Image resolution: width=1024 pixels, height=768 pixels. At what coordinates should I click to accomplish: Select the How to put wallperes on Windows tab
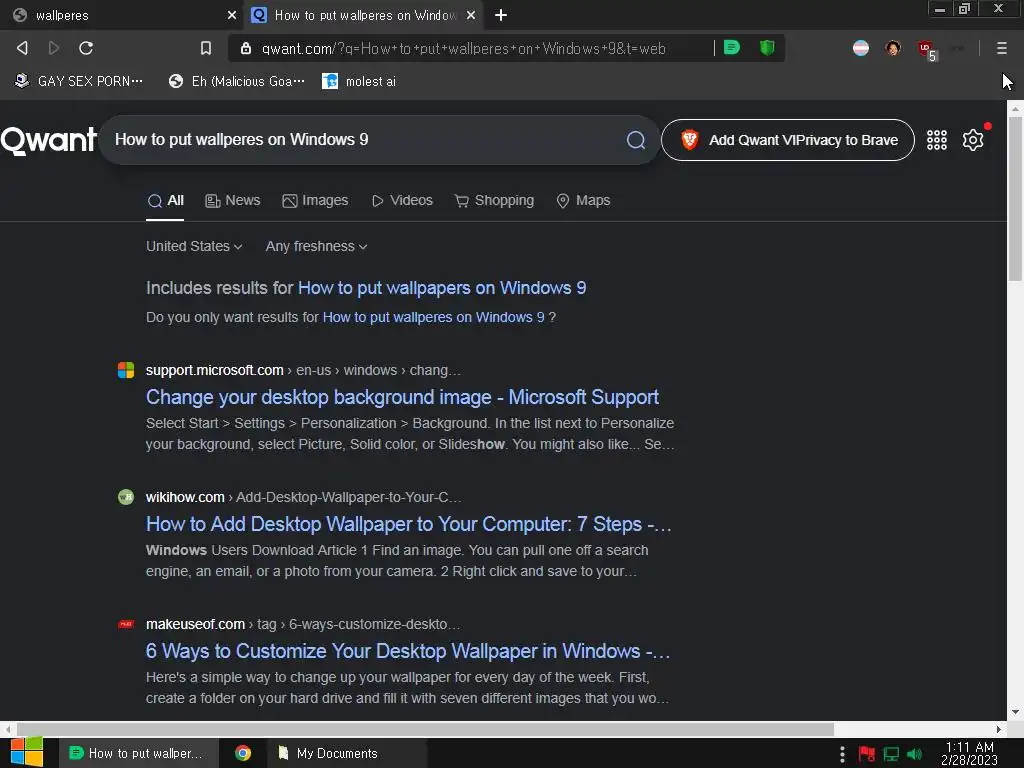click(364, 15)
